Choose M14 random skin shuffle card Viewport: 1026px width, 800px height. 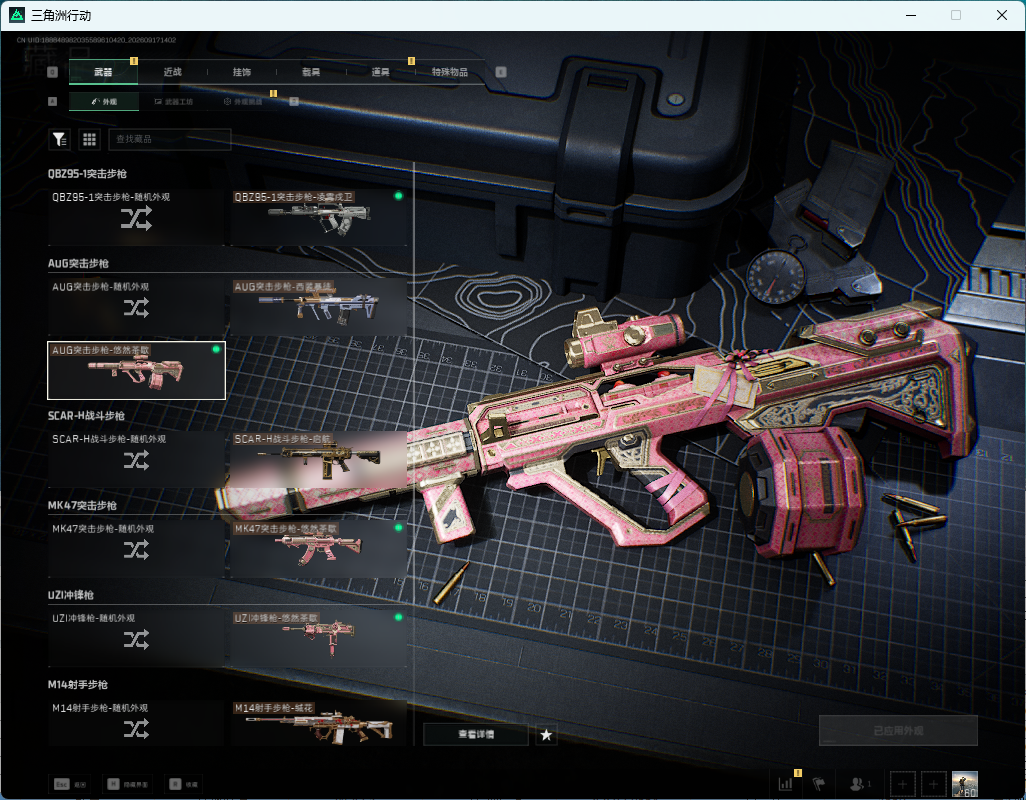click(x=136, y=723)
